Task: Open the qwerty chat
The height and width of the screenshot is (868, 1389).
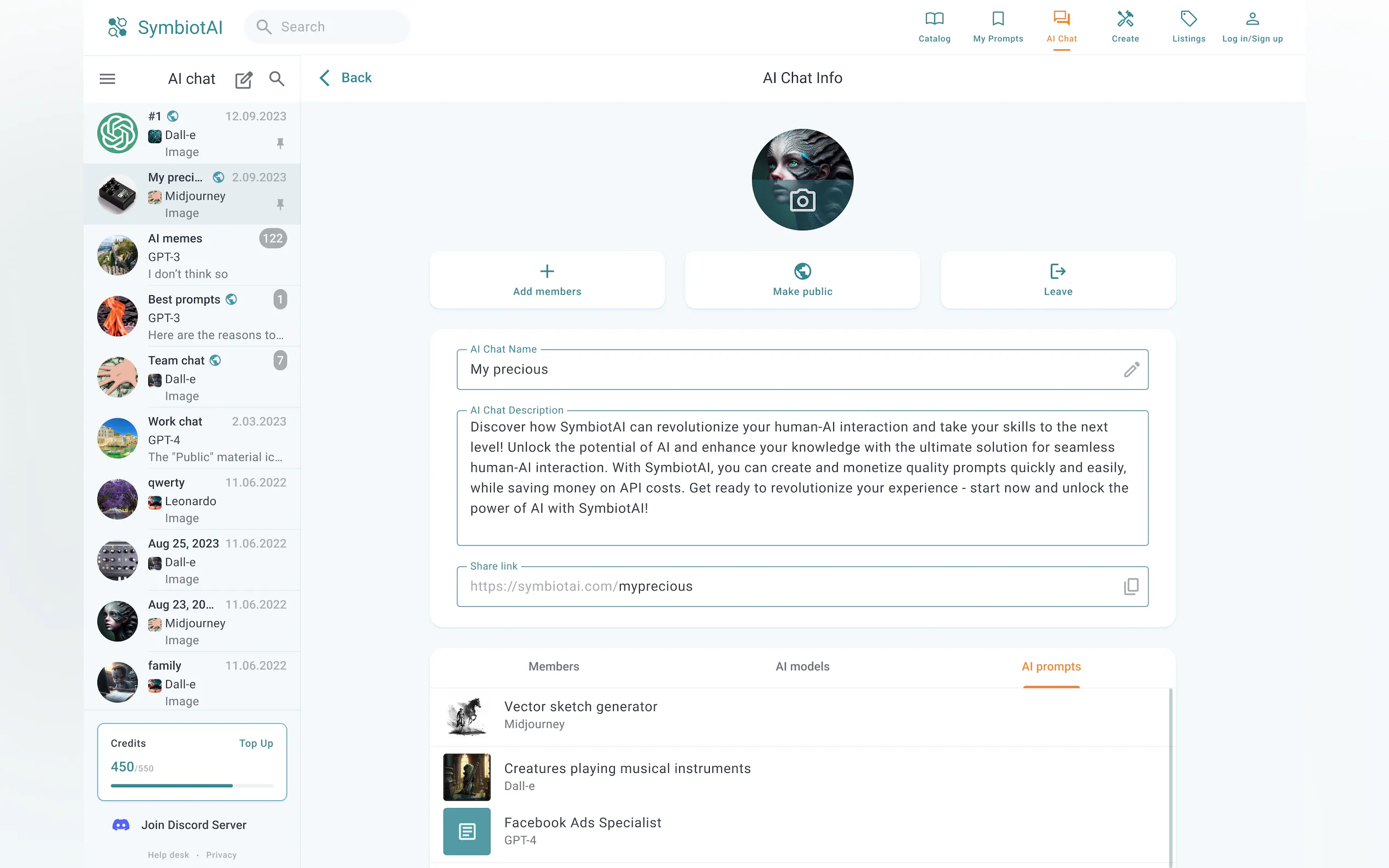Action: pyautogui.click(x=192, y=500)
